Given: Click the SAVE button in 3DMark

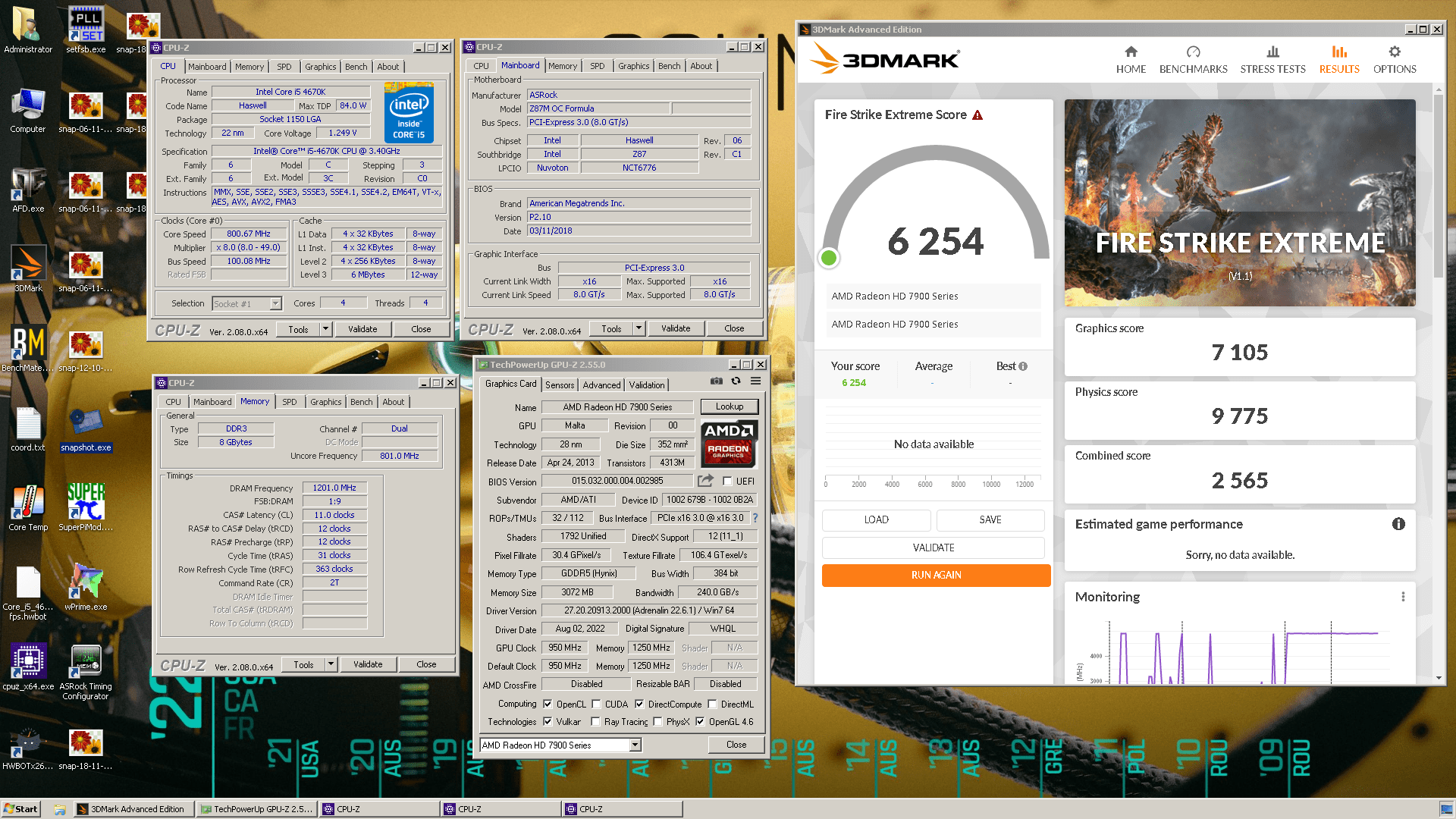Looking at the screenshot, I should (990, 519).
